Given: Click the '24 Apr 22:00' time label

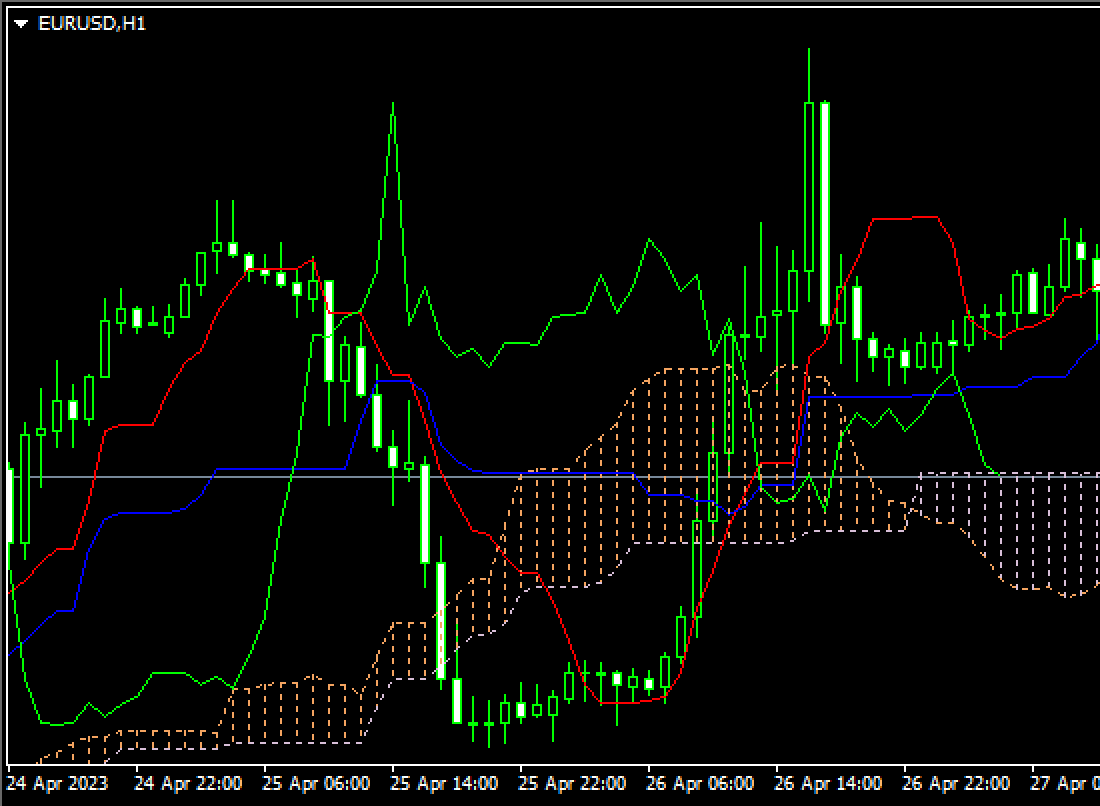Looking at the screenshot, I should 188,784.
